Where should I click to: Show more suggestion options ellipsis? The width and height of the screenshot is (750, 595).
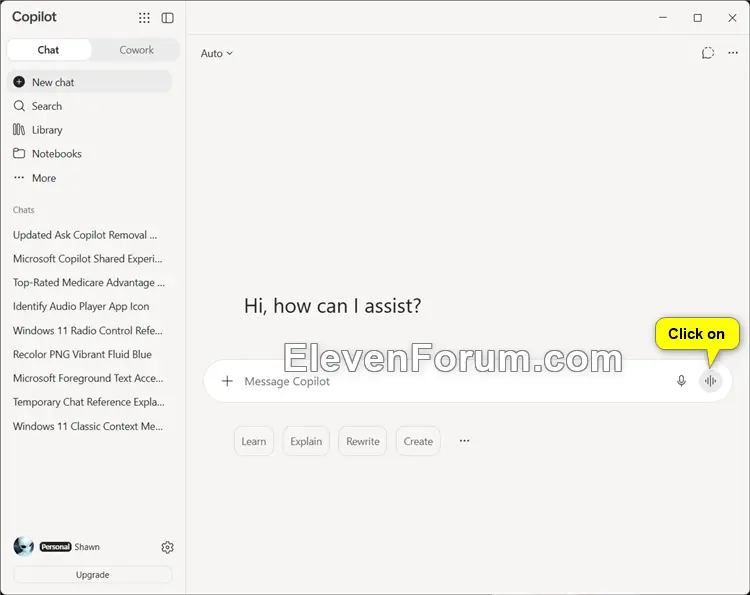[464, 441]
